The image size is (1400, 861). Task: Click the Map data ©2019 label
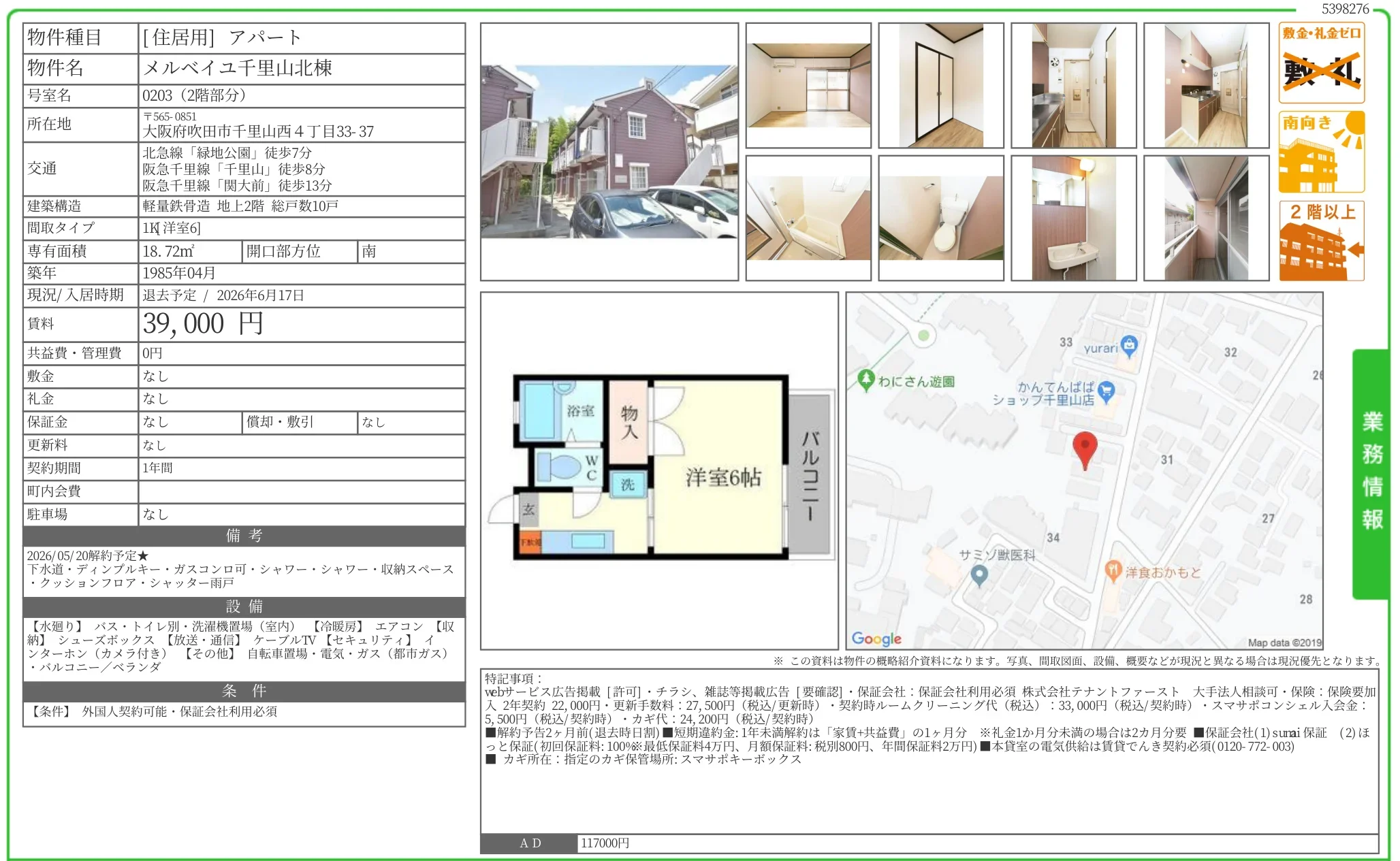(x=1288, y=640)
